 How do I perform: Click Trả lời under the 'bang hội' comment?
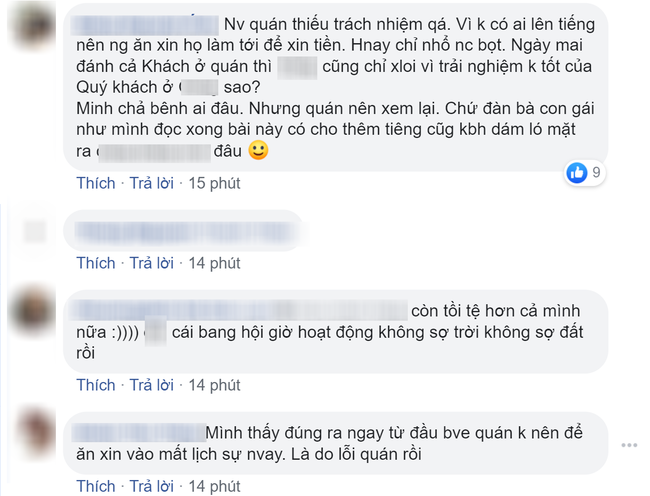tap(152, 385)
